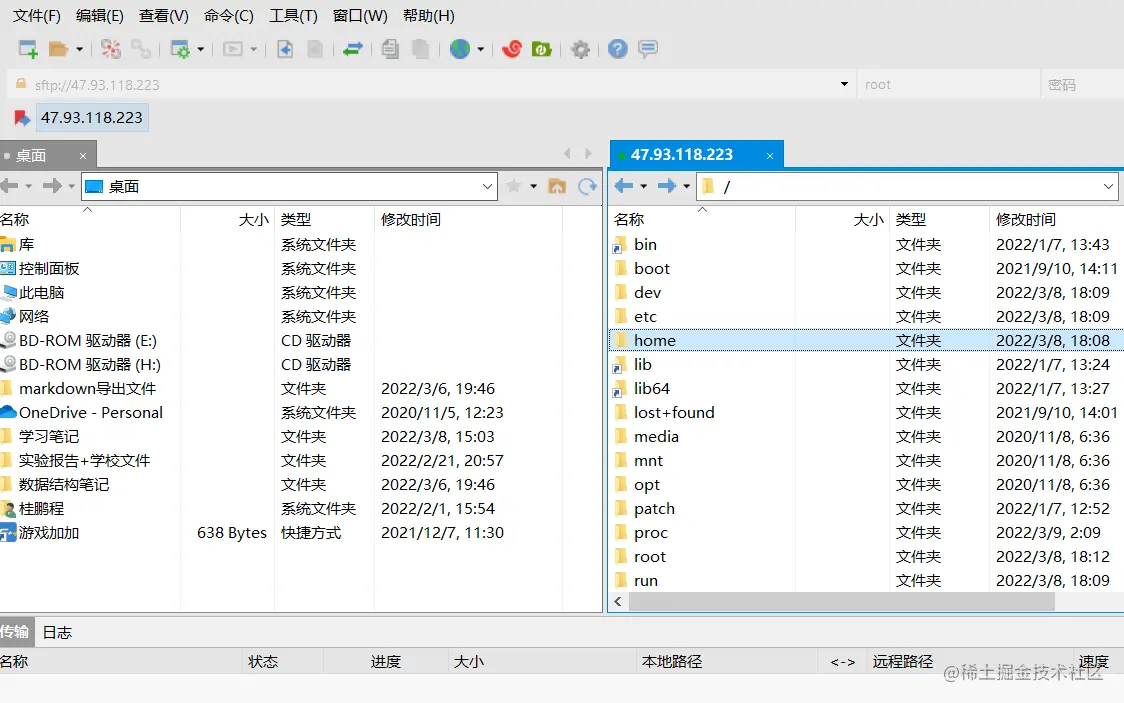Go forward in remote pane
Screen dimensions: 1124x703
point(667,186)
